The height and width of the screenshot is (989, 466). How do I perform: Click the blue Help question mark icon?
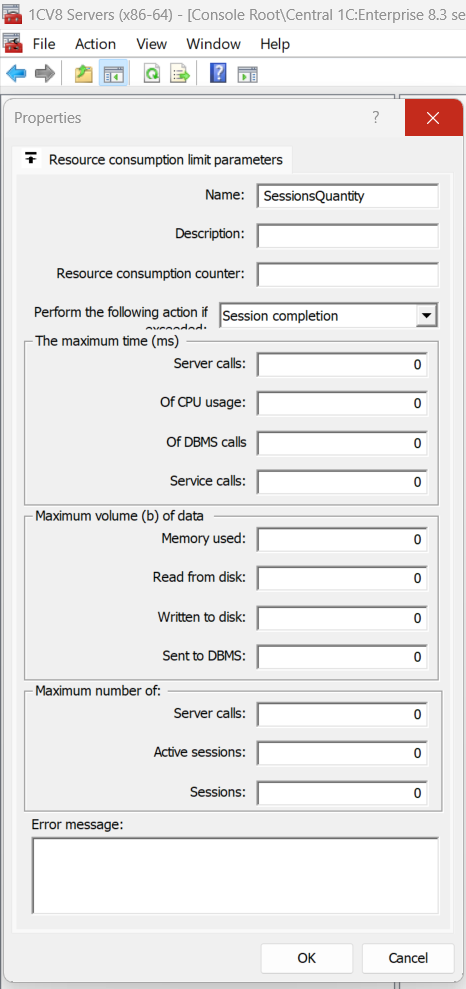coord(218,74)
